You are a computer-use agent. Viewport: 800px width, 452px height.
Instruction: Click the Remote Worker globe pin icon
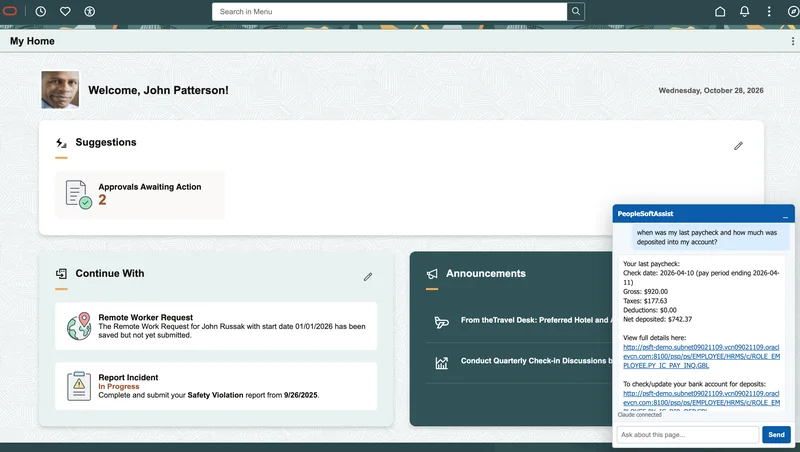(79, 327)
